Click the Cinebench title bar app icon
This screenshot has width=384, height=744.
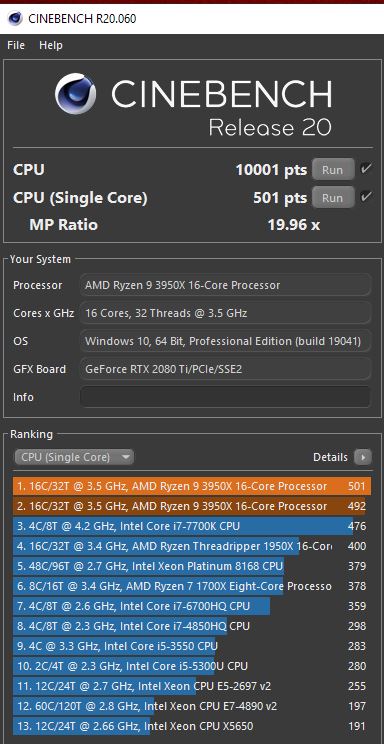(15, 19)
